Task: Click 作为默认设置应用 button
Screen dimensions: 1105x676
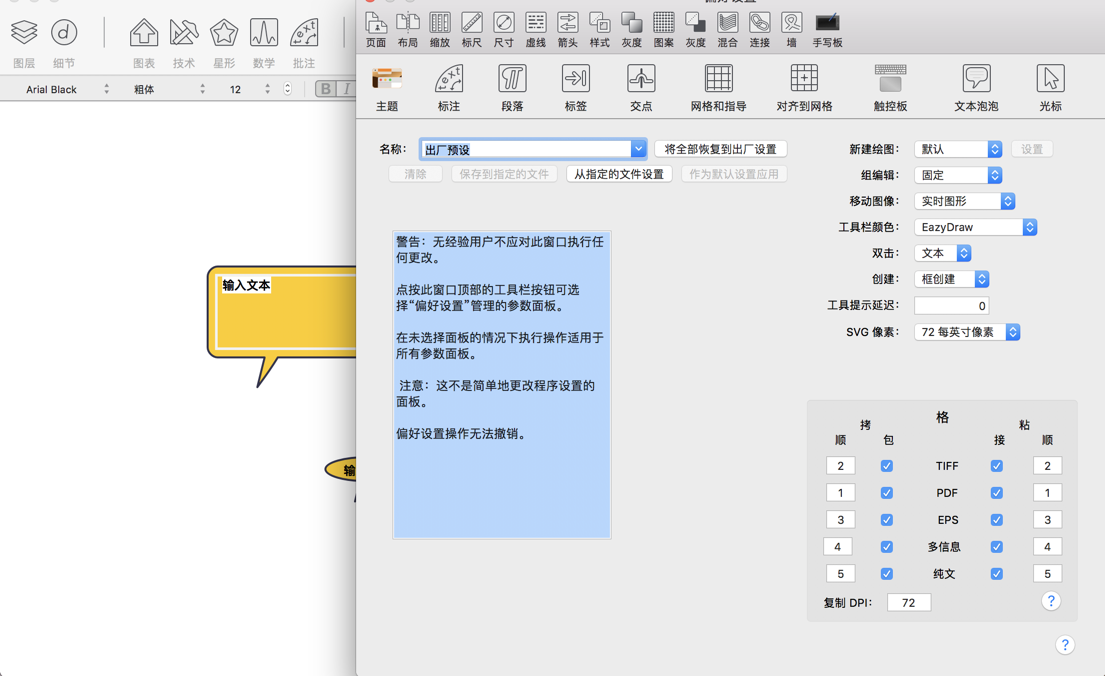Action: point(734,174)
